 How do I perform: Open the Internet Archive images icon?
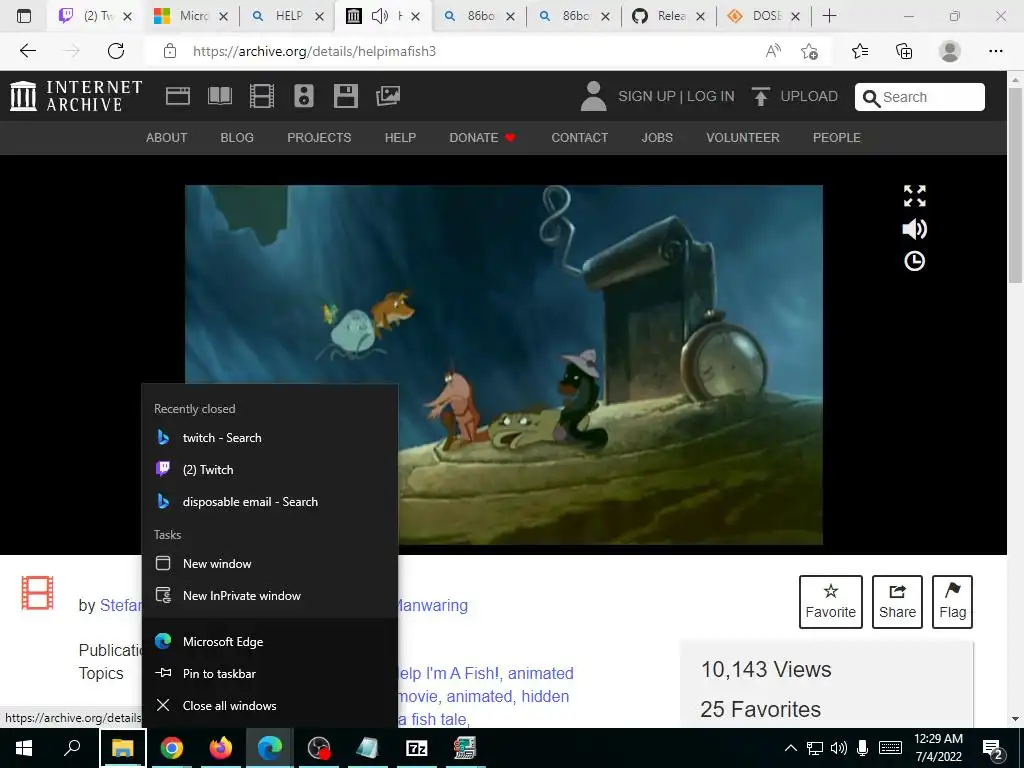[x=388, y=96]
